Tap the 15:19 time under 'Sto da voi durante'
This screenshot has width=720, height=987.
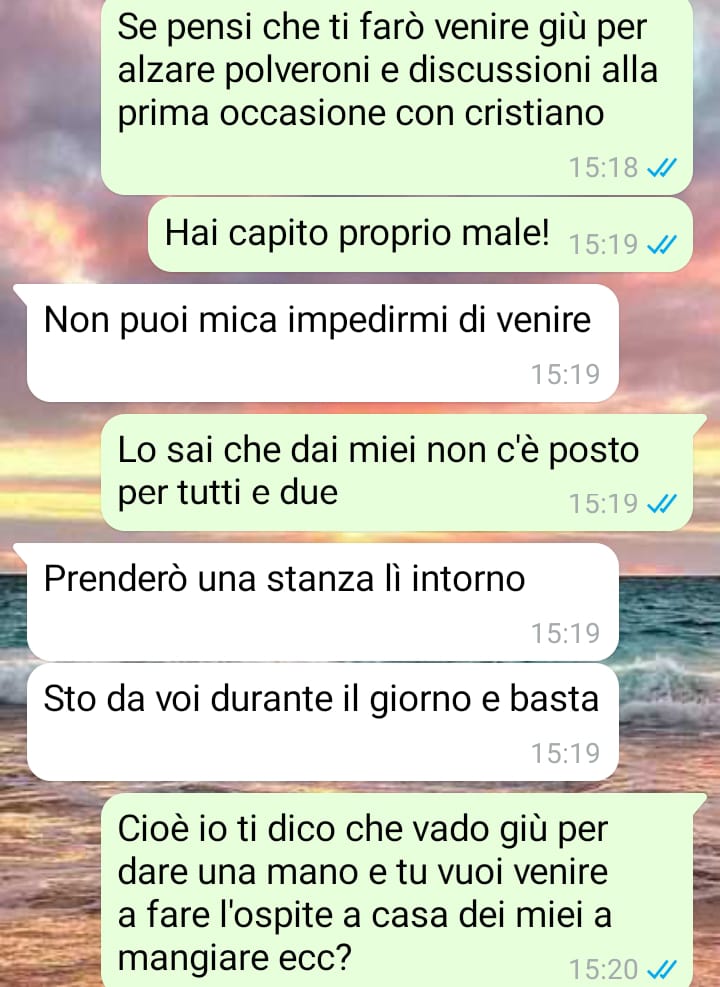click(565, 753)
